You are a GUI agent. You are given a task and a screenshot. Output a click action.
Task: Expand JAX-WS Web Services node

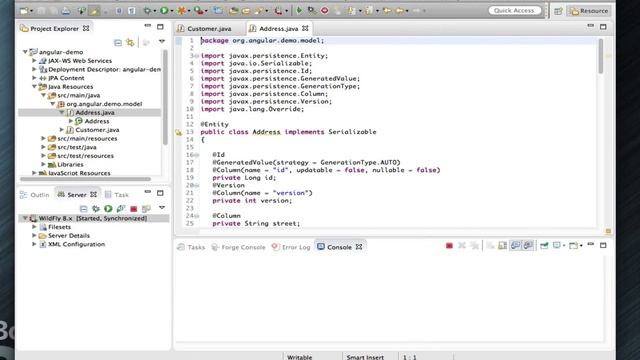point(34,60)
